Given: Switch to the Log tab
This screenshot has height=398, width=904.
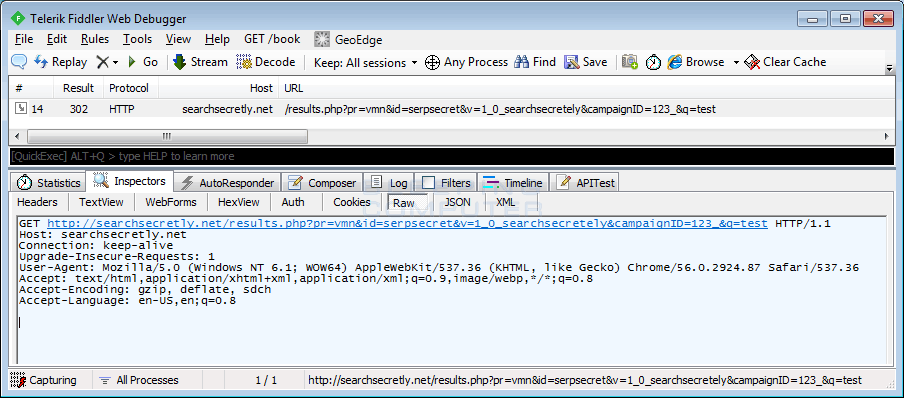Looking at the screenshot, I should tap(389, 183).
